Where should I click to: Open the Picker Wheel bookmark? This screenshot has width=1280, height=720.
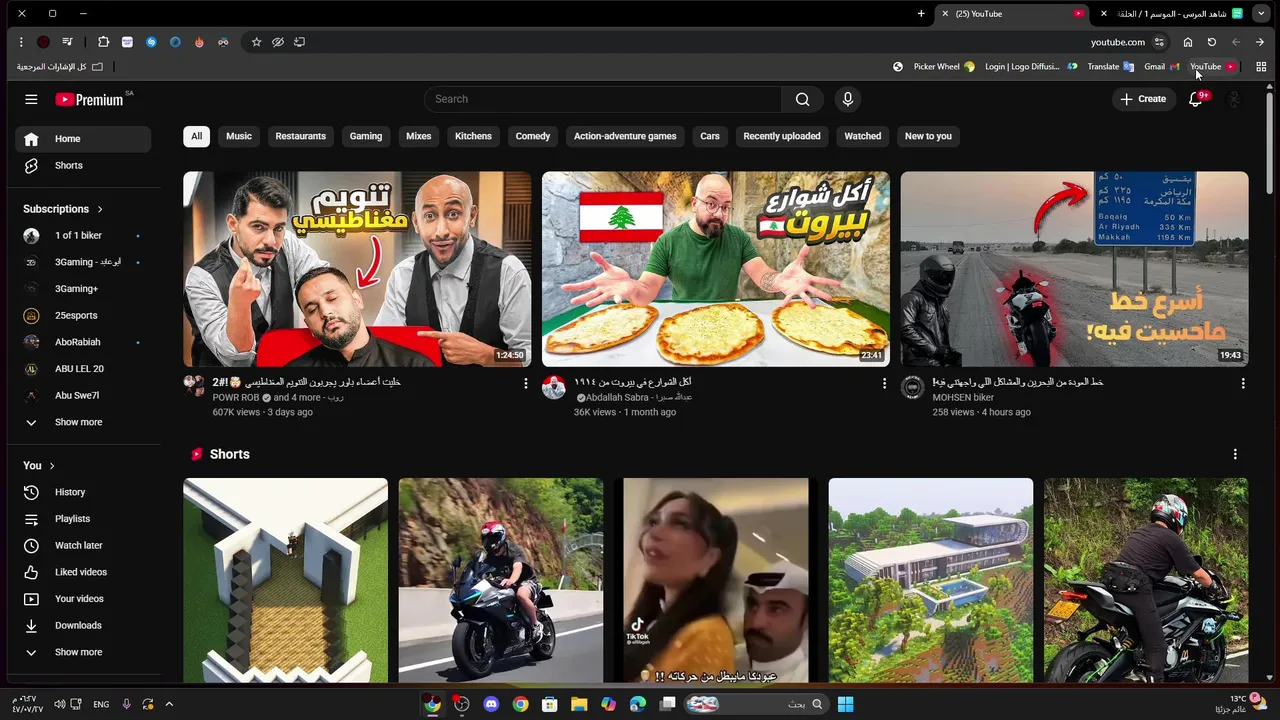tap(944, 67)
